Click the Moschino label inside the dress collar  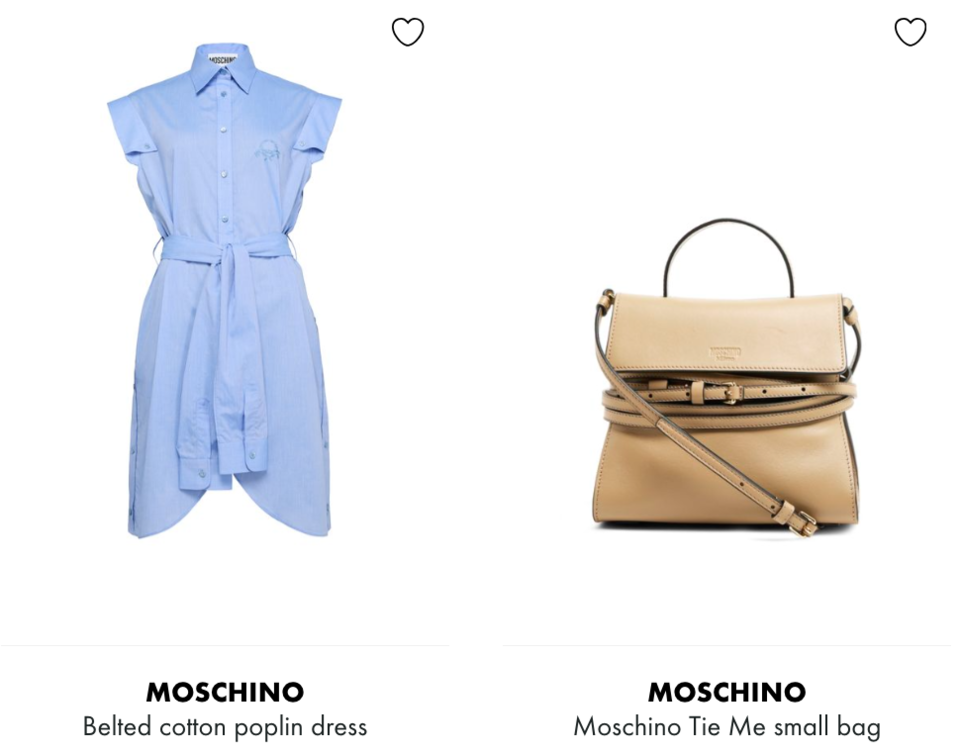223,59
